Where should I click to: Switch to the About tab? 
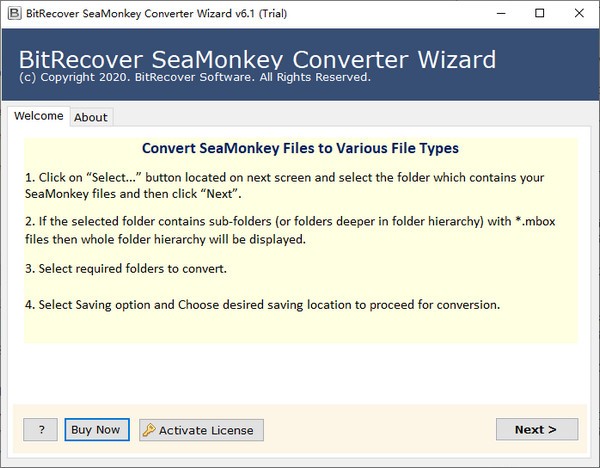pos(91,117)
